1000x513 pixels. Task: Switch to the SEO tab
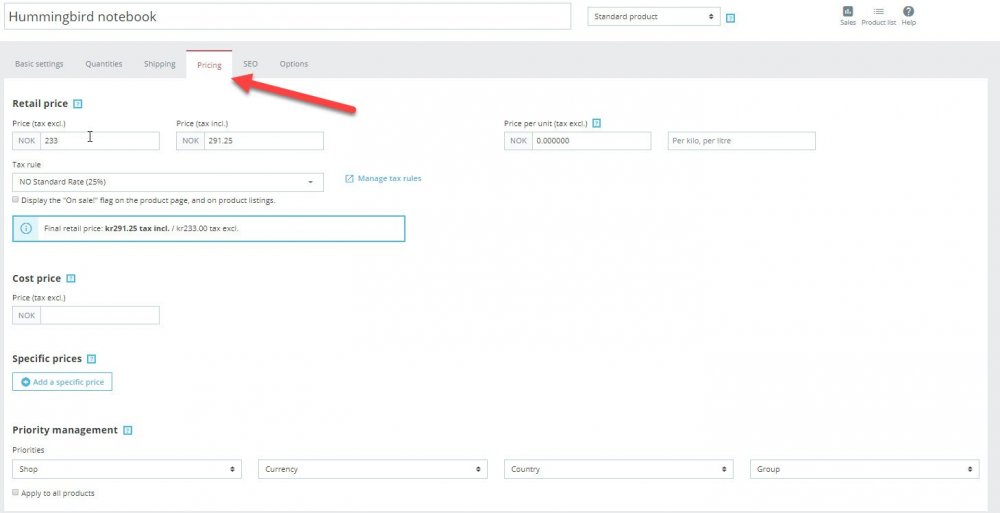pyautogui.click(x=251, y=64)
